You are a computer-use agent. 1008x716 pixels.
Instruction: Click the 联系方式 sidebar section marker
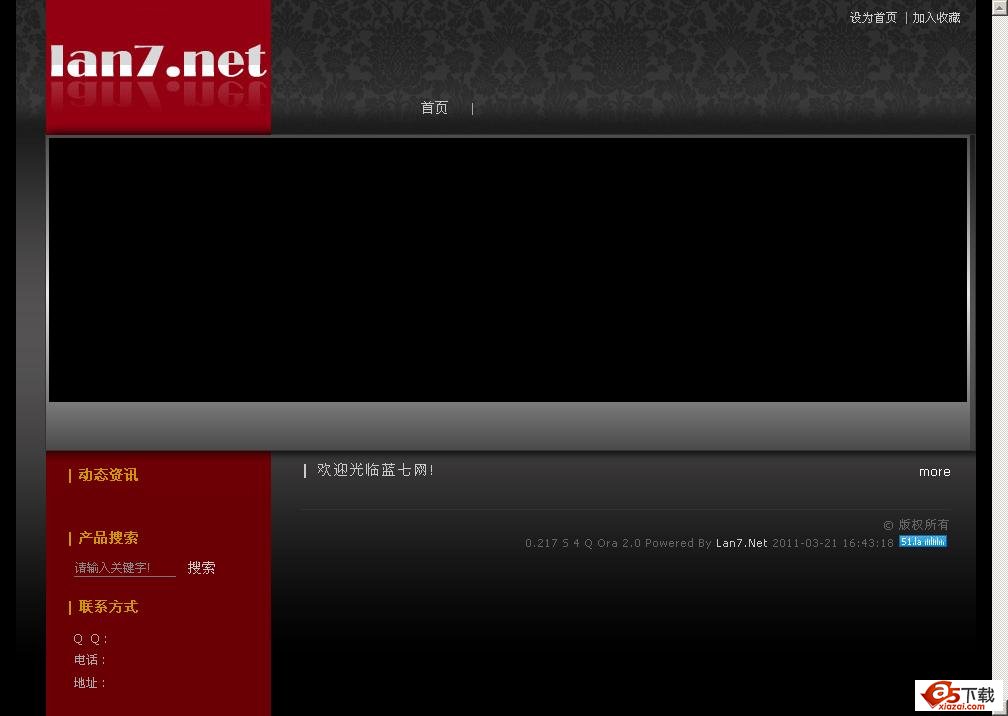108,607
